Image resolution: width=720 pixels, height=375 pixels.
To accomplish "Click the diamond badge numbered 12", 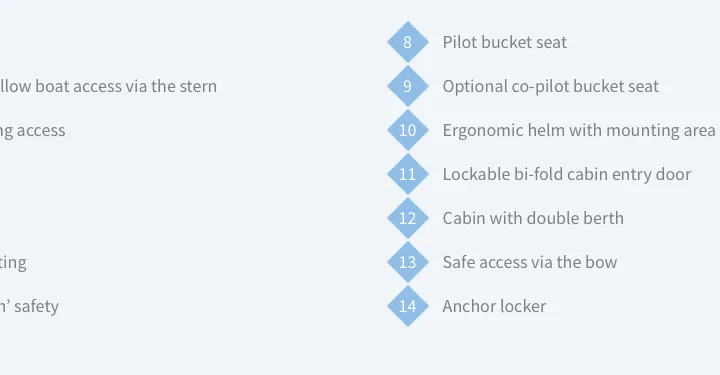I will [x=408, y=218].
